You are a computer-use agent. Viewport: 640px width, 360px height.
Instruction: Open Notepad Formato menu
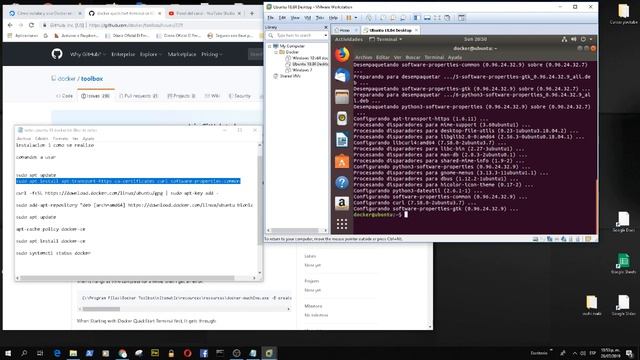(60, 138)
